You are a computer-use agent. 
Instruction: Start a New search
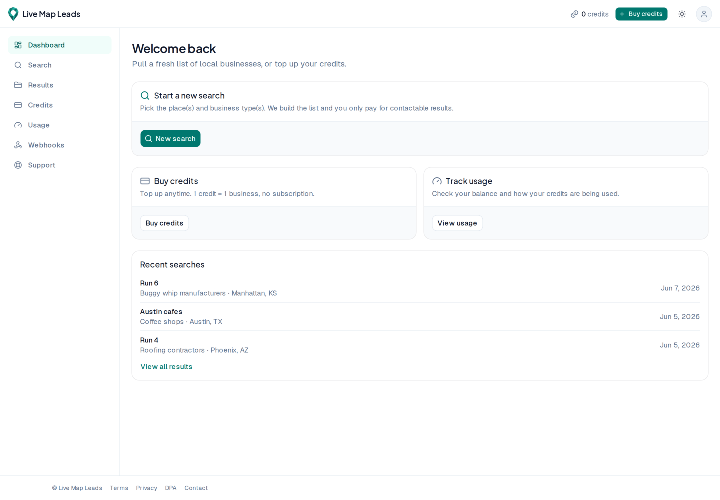pyautogui.click(x=170, y=139)
